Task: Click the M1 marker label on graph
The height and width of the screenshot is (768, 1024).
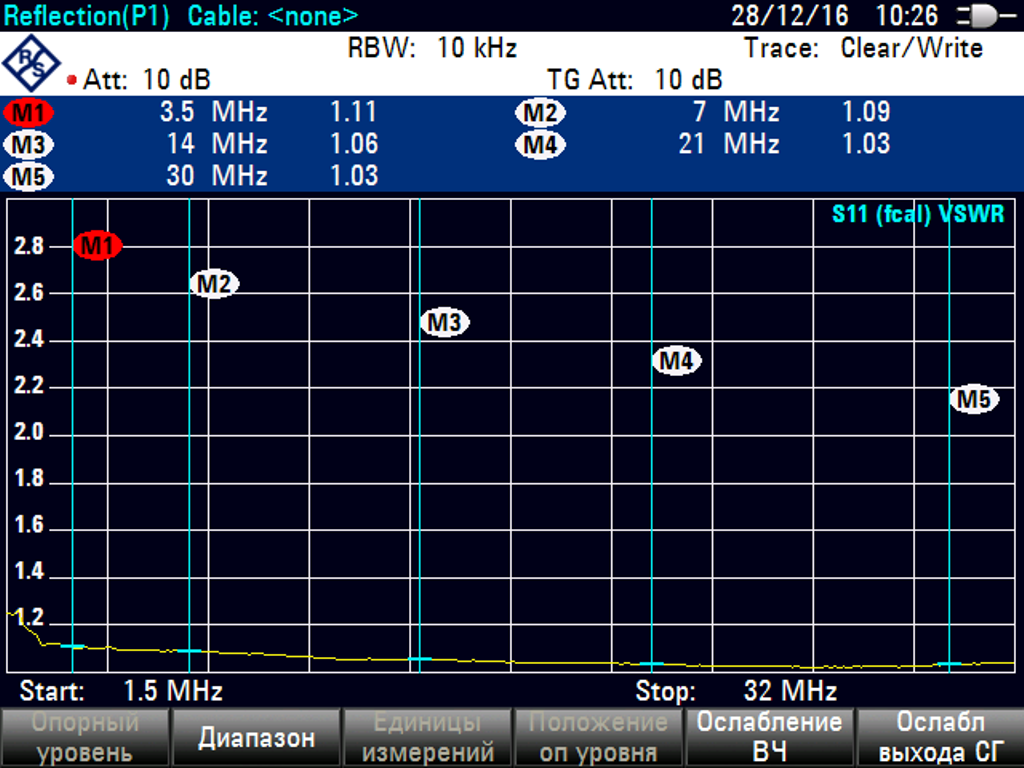Action: (x=97, y=246)
